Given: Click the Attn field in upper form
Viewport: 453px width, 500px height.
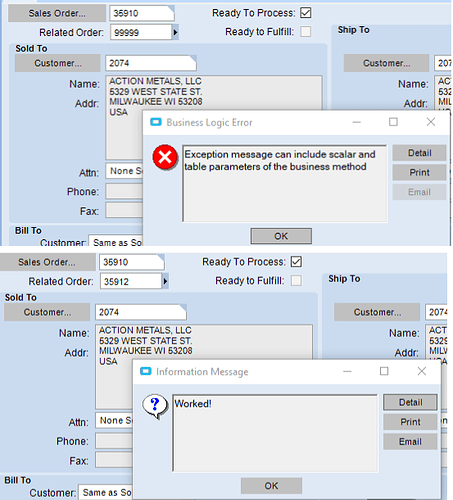Looking at the screenshot, I should pyautogui.click(x=124, y=171).
